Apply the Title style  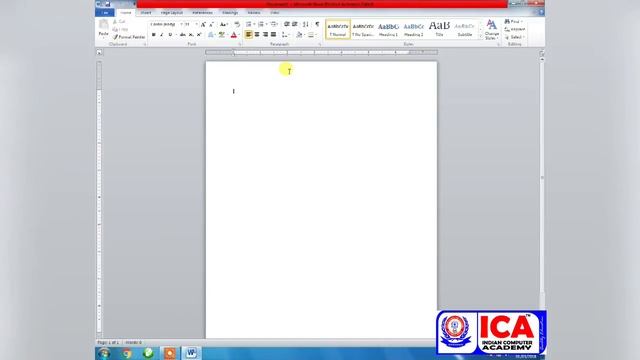(439, 29)
